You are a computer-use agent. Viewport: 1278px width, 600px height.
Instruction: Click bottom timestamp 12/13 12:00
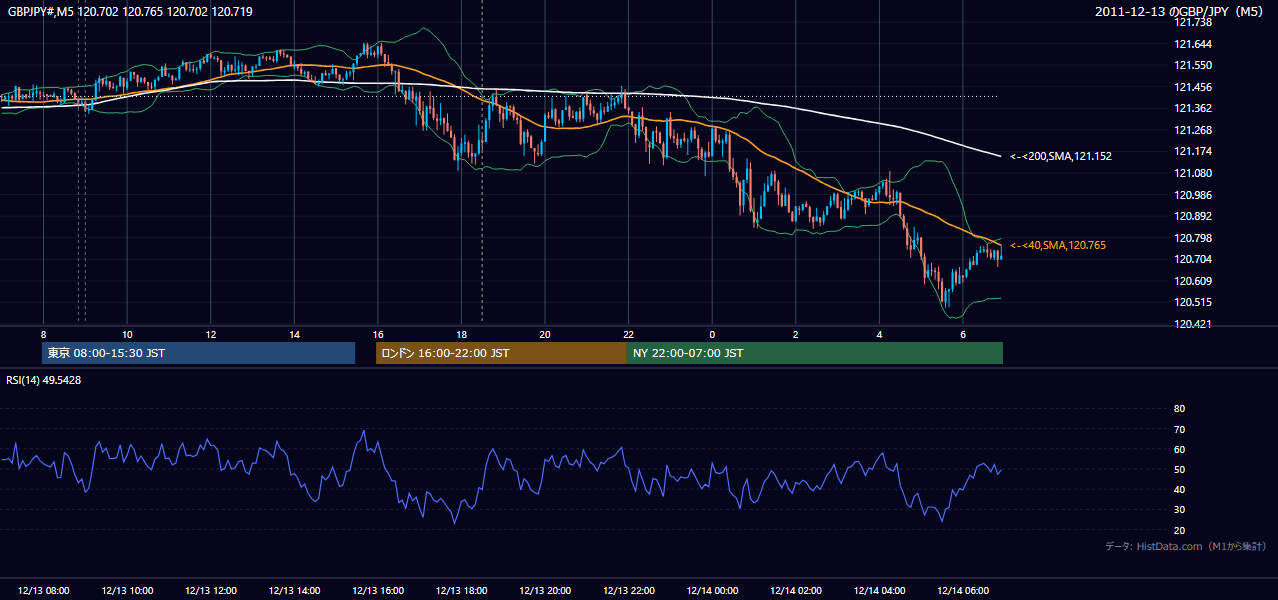coord(211,591)
